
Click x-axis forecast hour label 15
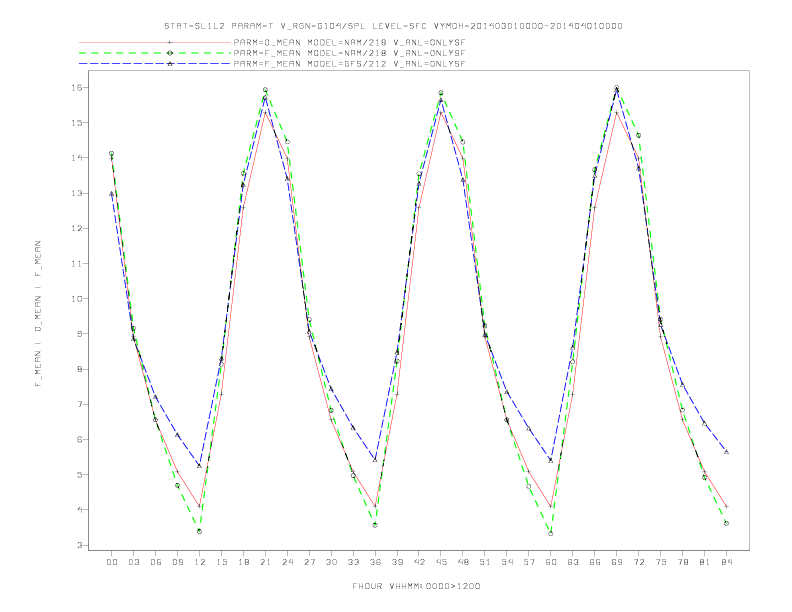pos(221,562)
